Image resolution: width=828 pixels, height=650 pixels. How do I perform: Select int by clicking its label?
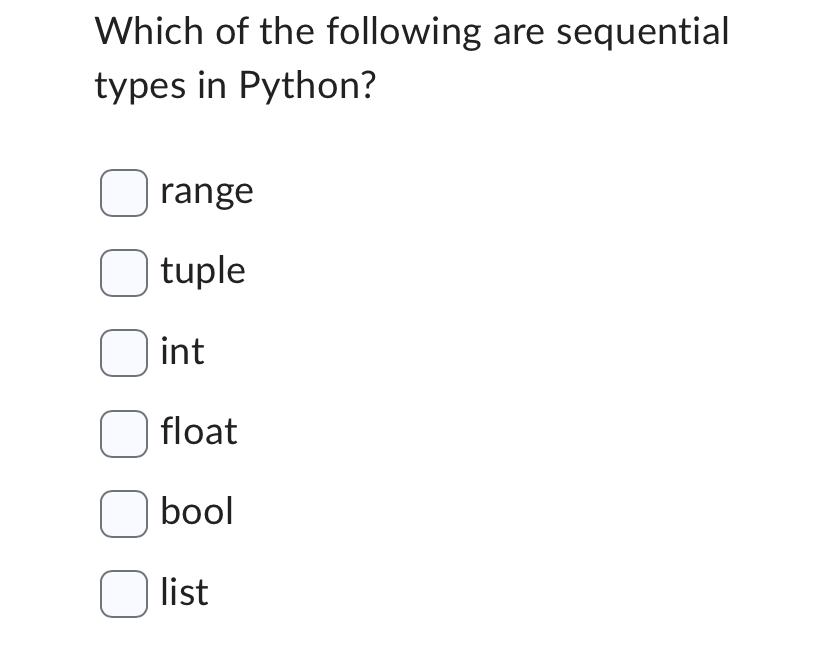[182, 351]
